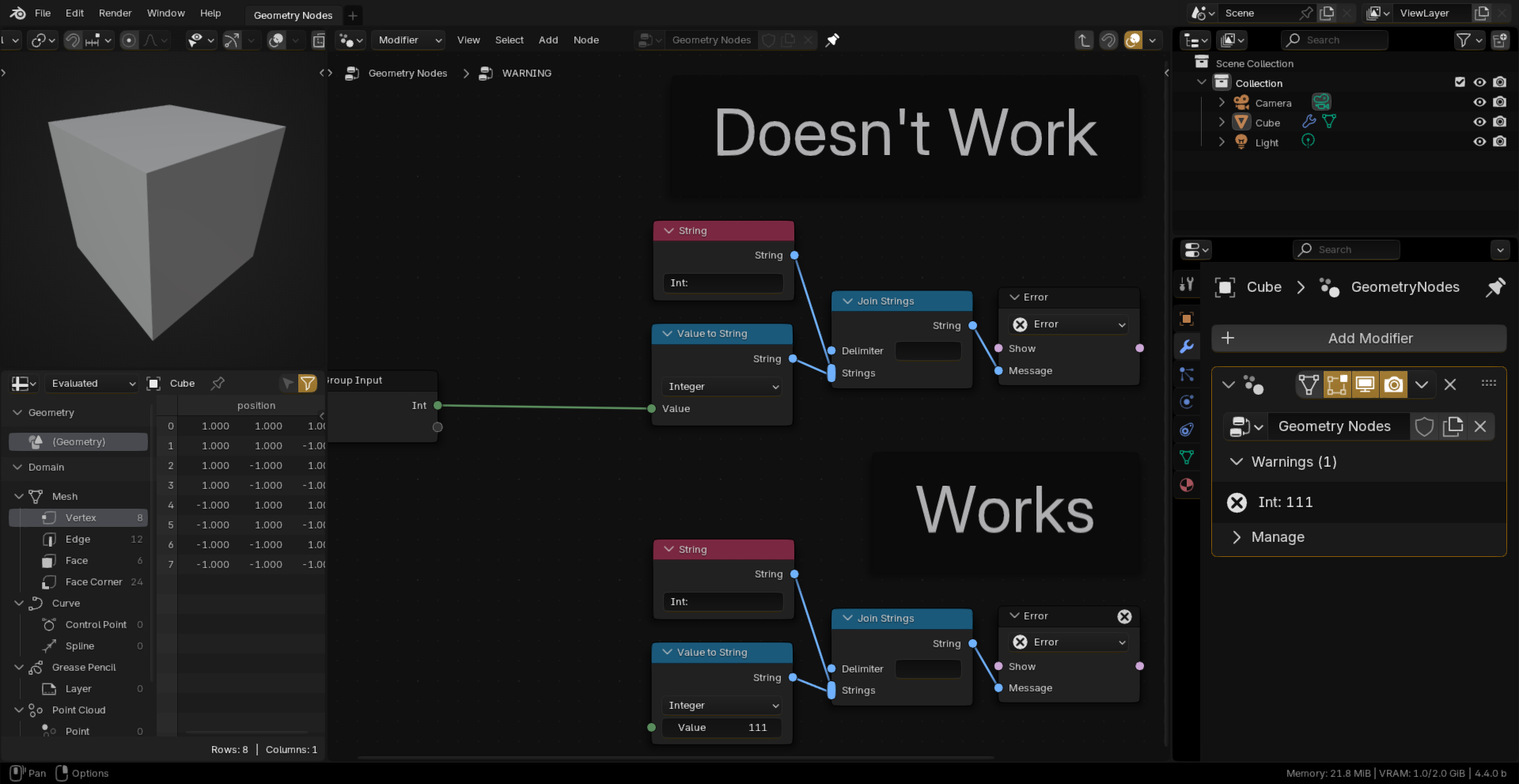The height and width of the screenshot is (784, 1519).
Task: Click the Add Modifier button
Action: (1358, 339)
